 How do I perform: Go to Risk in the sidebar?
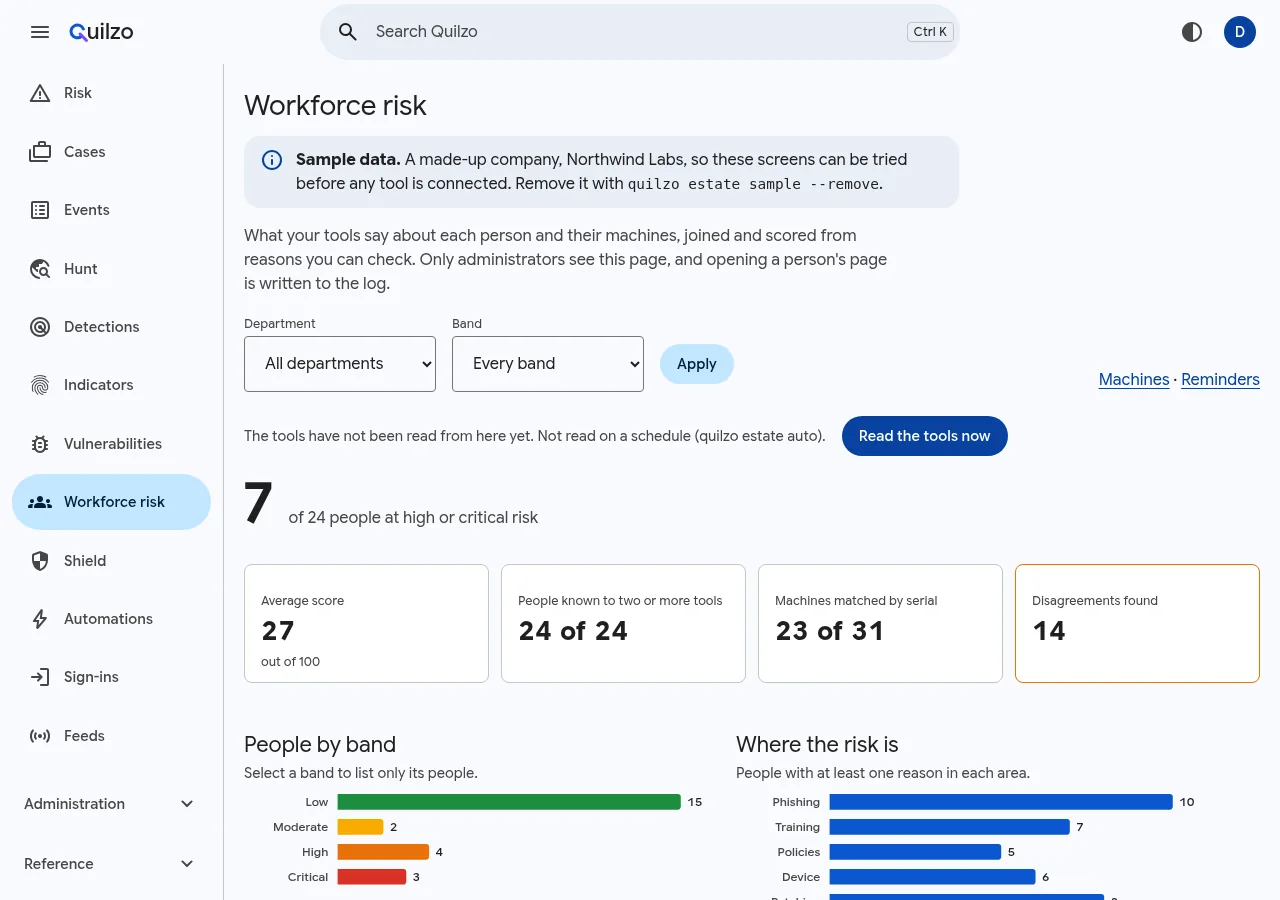point(111,93)
